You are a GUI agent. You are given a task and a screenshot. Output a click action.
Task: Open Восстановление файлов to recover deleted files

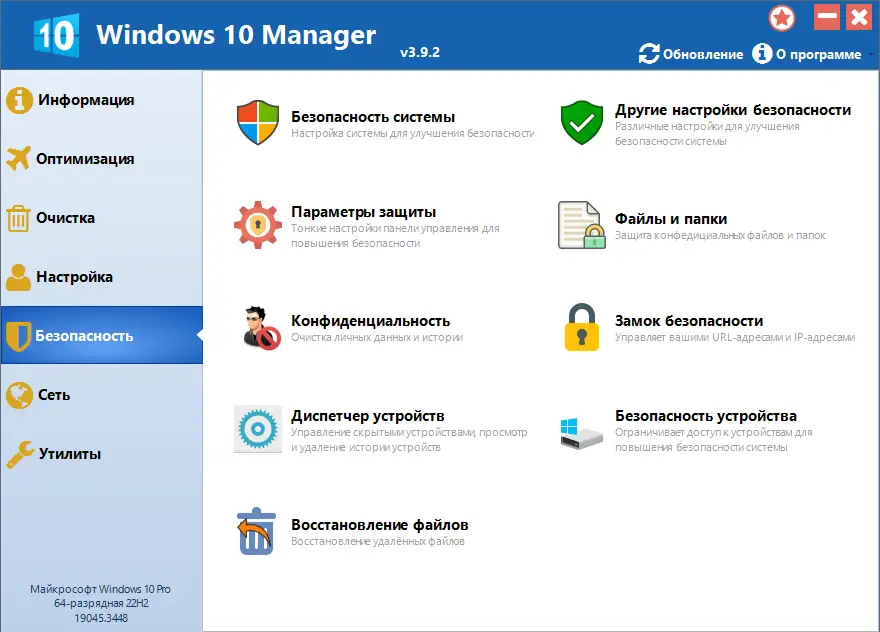pos(256,530)
